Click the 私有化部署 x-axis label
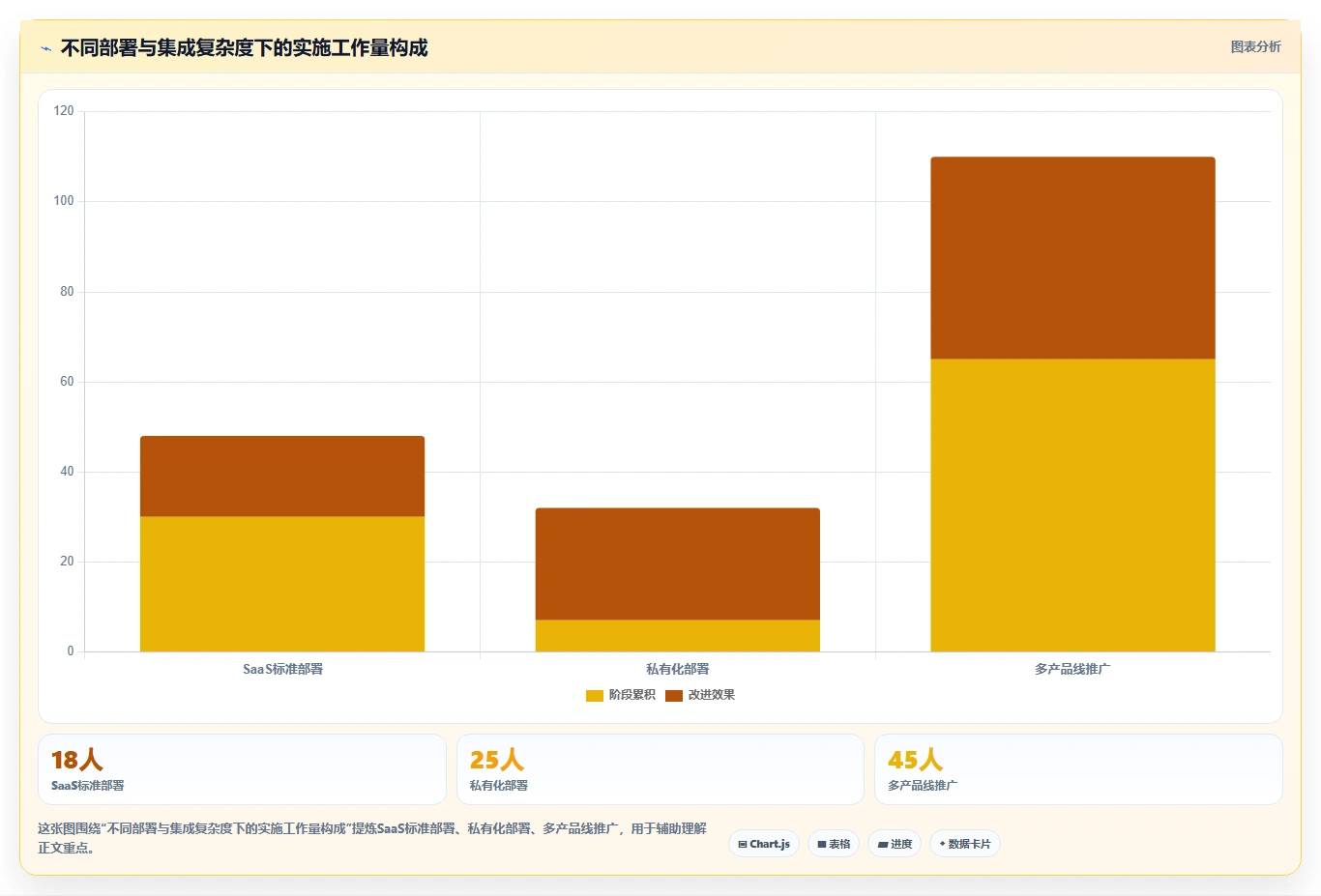The height and width of the screenshot is (896, 1321). (678, 669)
